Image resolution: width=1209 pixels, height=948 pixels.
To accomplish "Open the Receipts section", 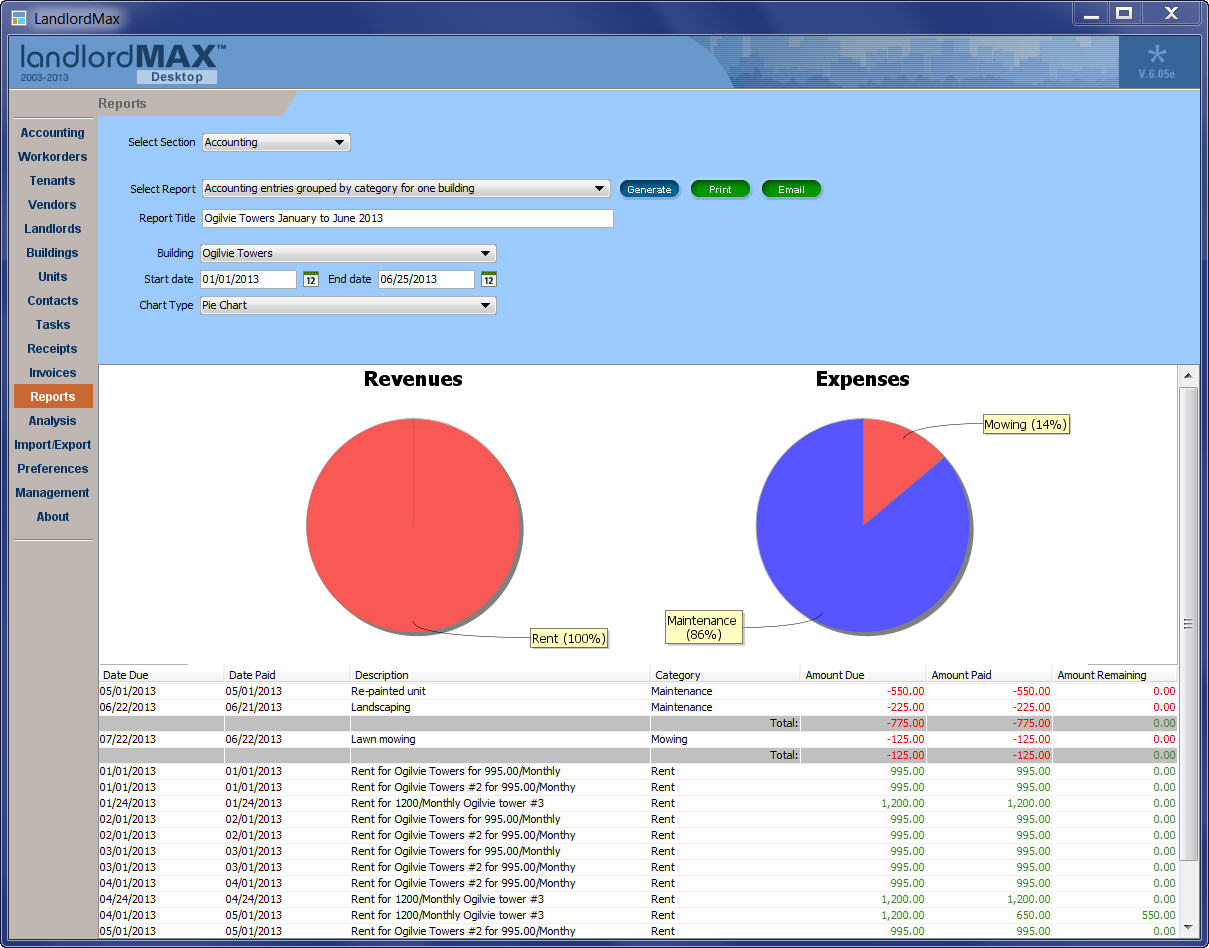I will coord(53,349).
